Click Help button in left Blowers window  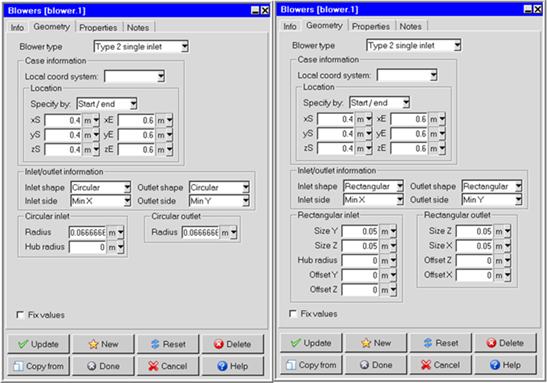pos(233,366)
